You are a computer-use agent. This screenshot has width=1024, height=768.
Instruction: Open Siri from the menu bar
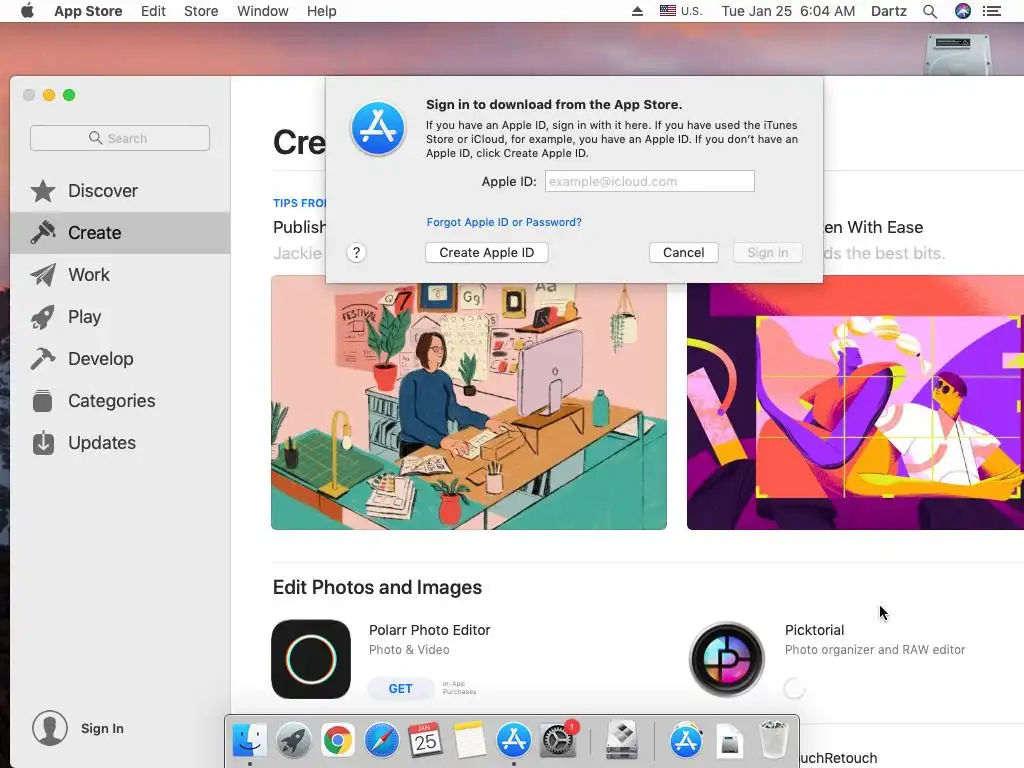tap(963, 11)
